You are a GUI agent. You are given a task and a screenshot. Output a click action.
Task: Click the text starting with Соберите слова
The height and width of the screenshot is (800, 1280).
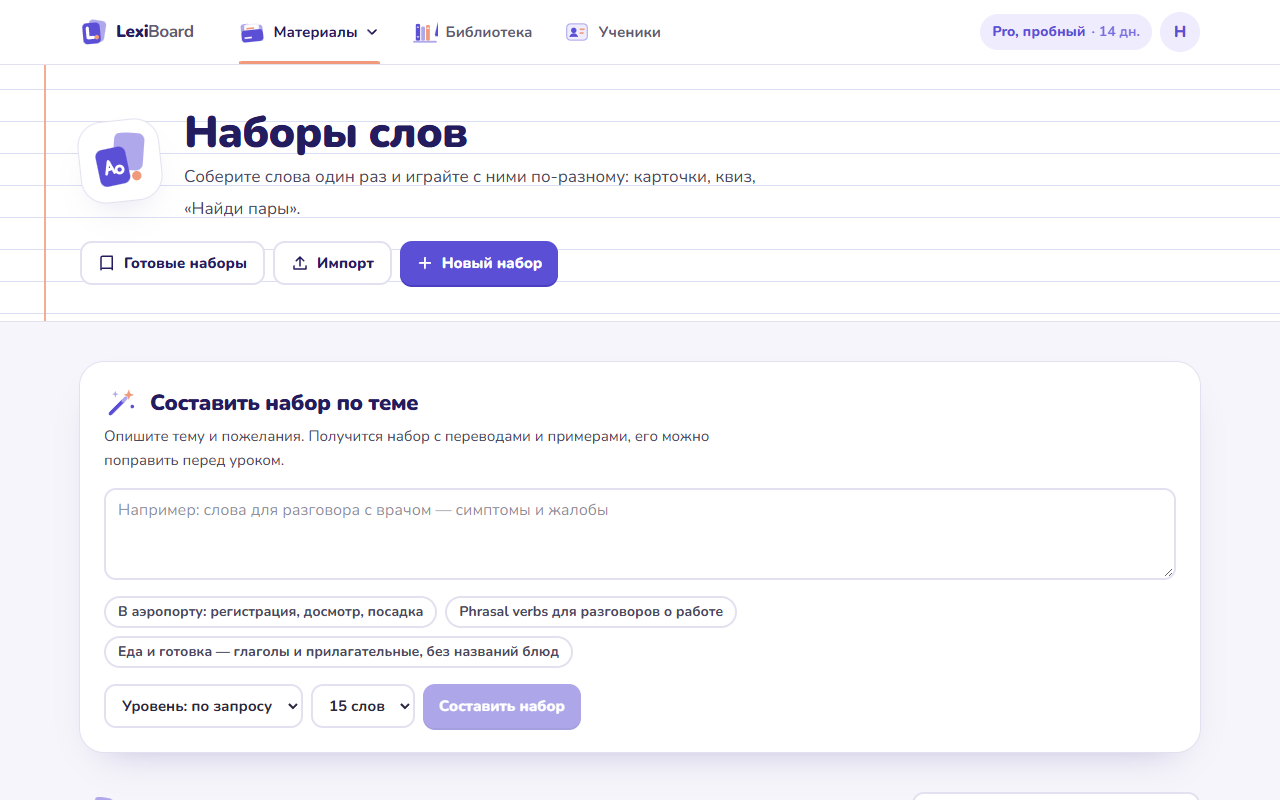(470, 193)
